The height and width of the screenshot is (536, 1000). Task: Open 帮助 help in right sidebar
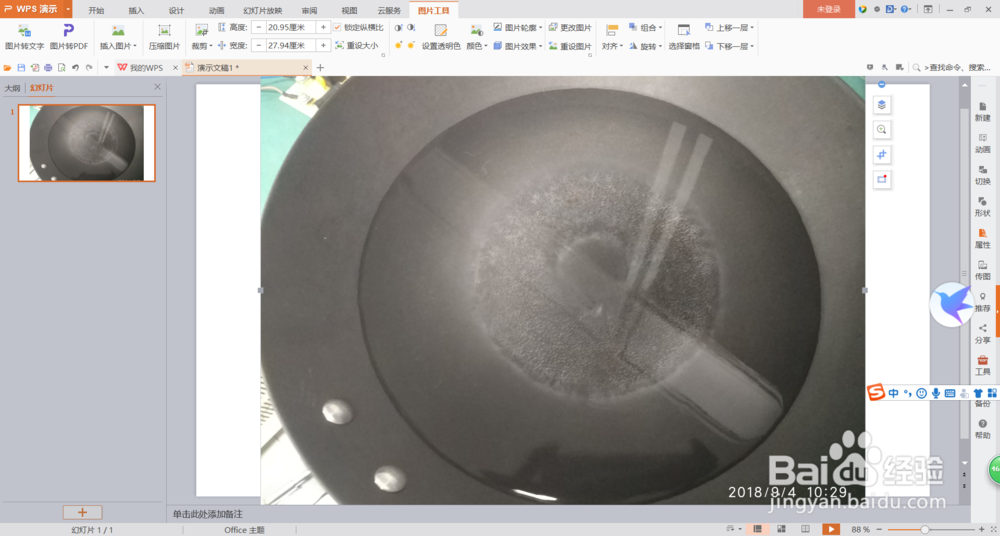(983, 429)
